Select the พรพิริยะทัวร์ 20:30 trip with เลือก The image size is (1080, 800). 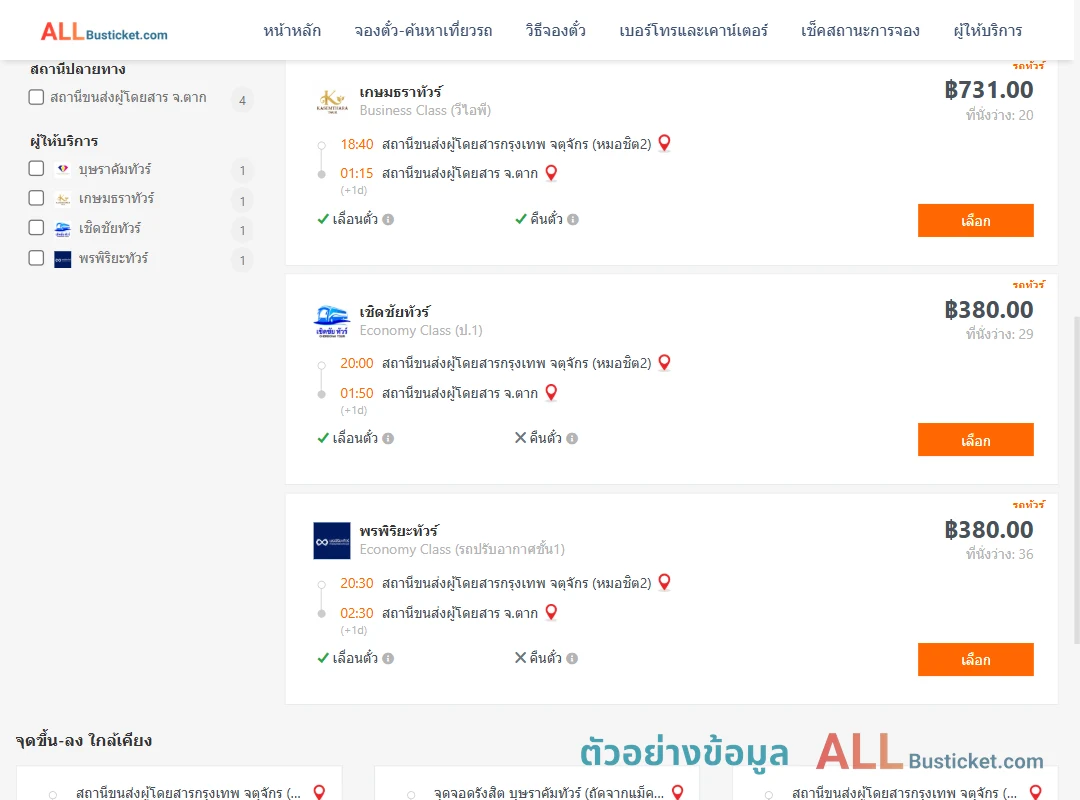pyautogui.click(x=975, y=659)
